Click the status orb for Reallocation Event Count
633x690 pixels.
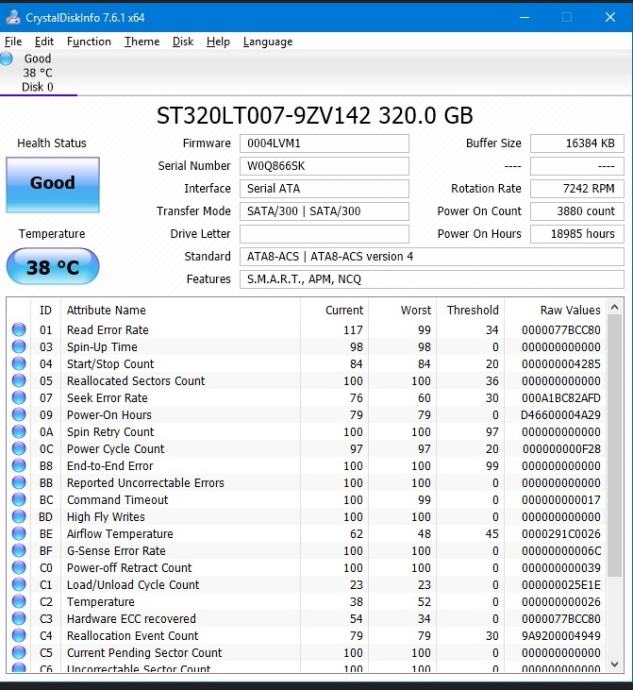pyautogui.click(x=19, y=635)
